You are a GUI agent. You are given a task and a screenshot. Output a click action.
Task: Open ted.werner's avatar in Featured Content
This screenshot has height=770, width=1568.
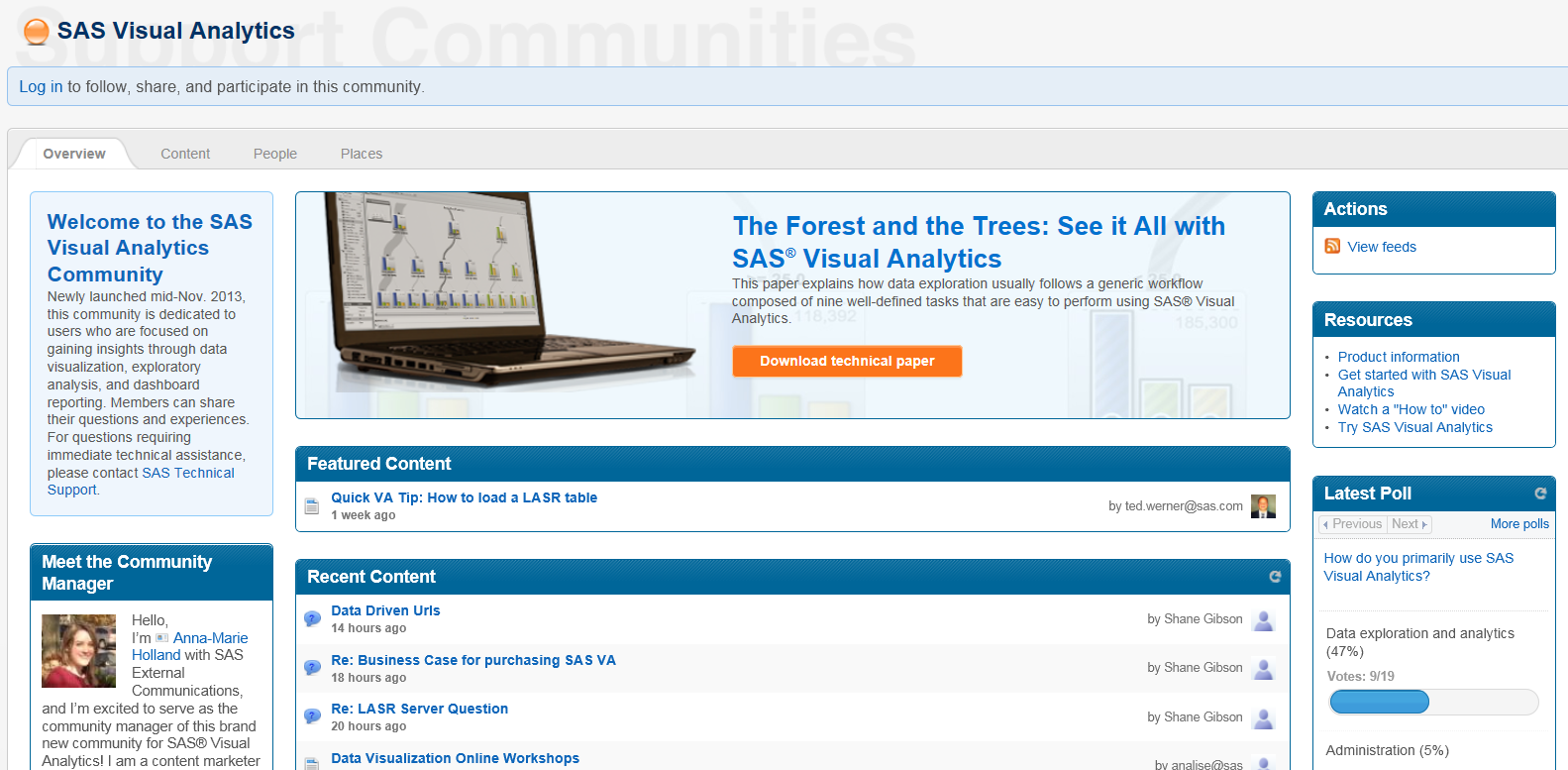coord(1263,506)
